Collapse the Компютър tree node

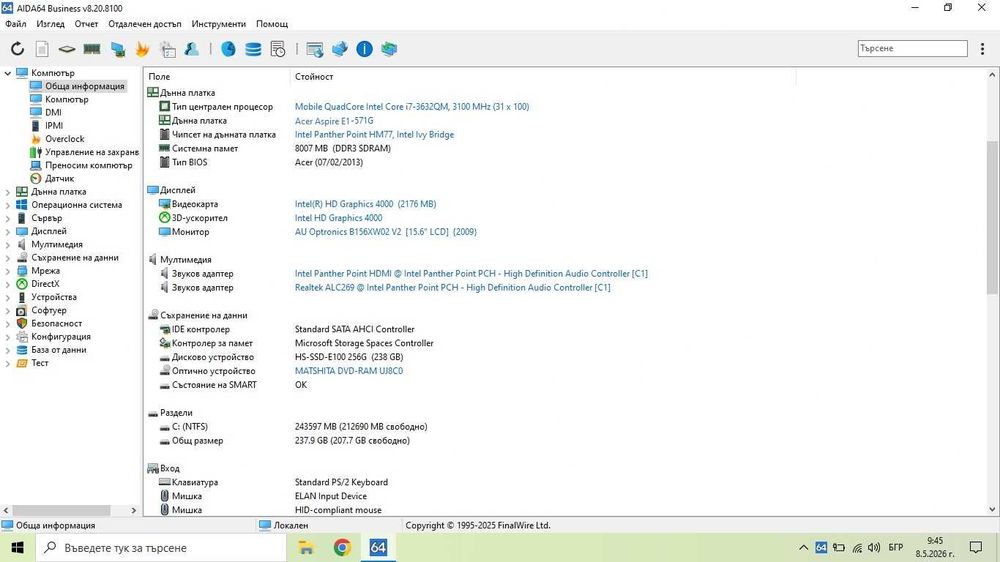pos(8,73)
